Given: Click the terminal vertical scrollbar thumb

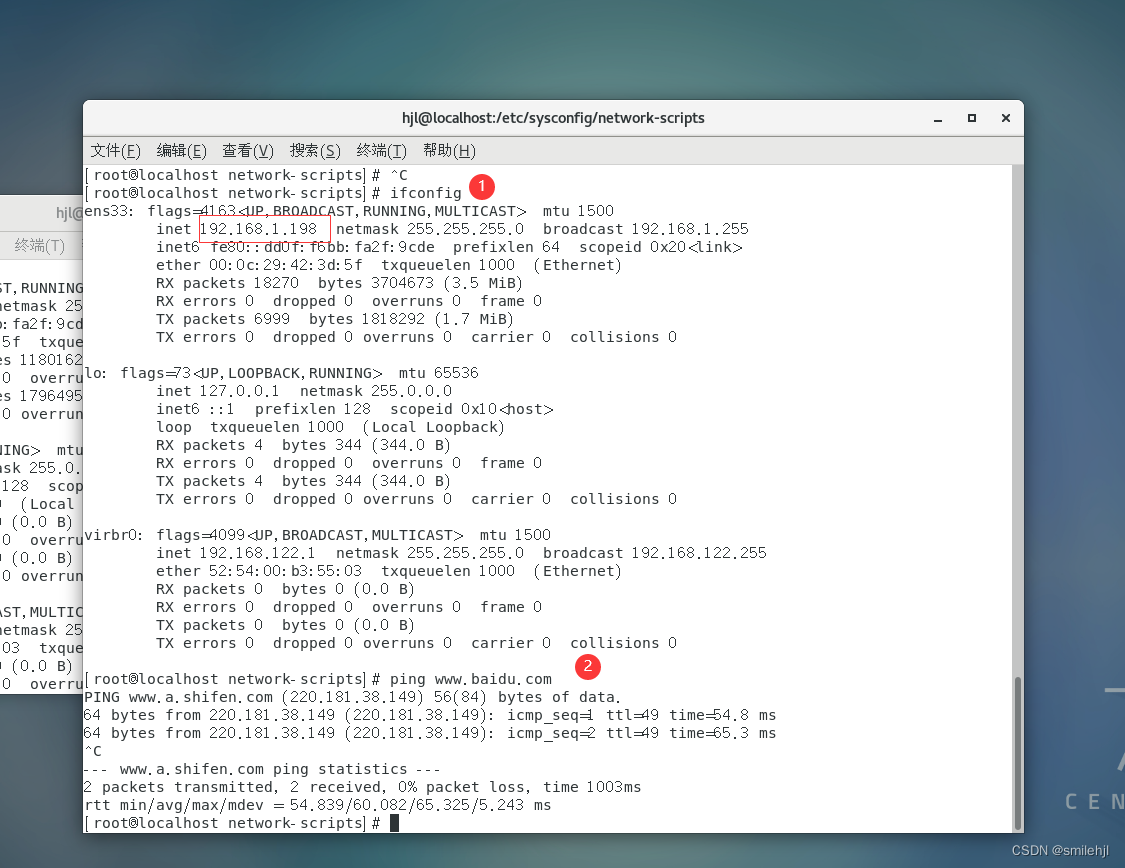Looking at the screenshot, I should [x=1017, y=753].
